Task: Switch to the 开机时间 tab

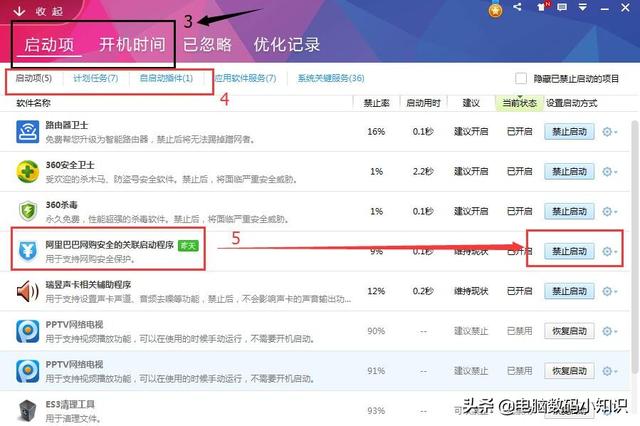Action: tap(132, 44)
